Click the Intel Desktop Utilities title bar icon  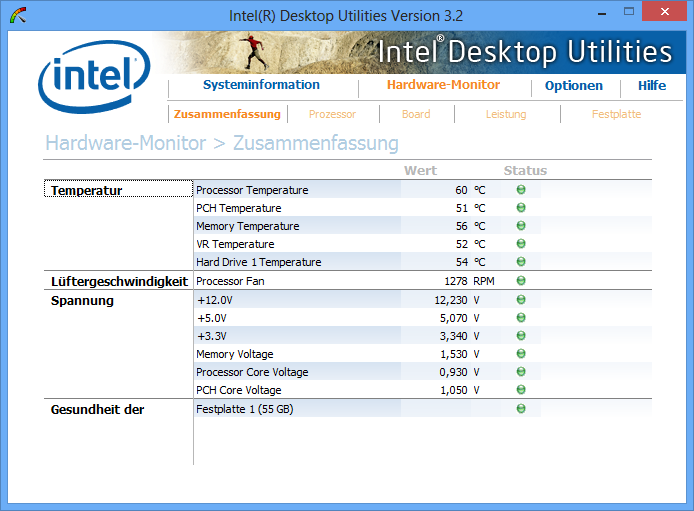[x=18, y=15]
